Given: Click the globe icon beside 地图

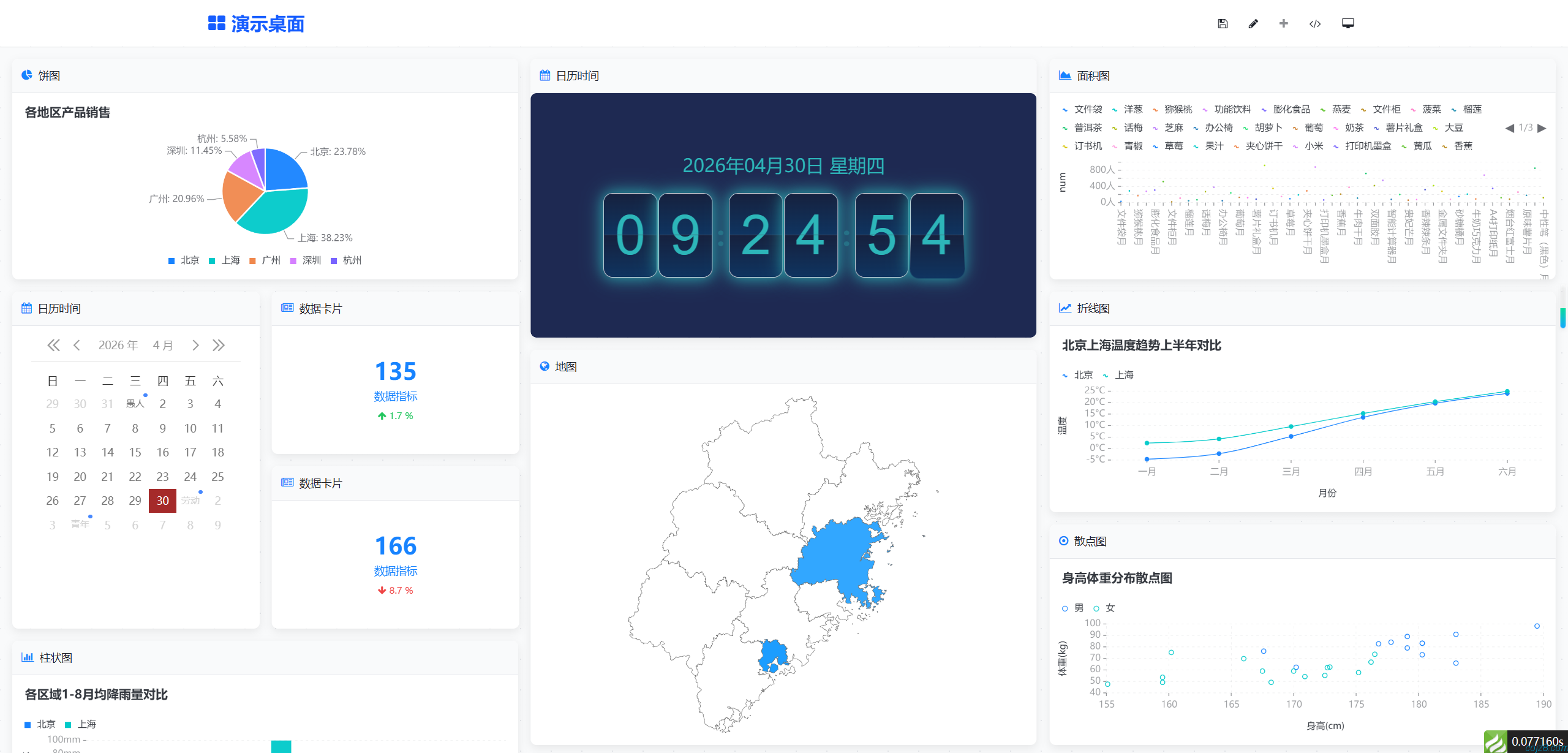Looking at the screenshot, I should pos(544,366).
